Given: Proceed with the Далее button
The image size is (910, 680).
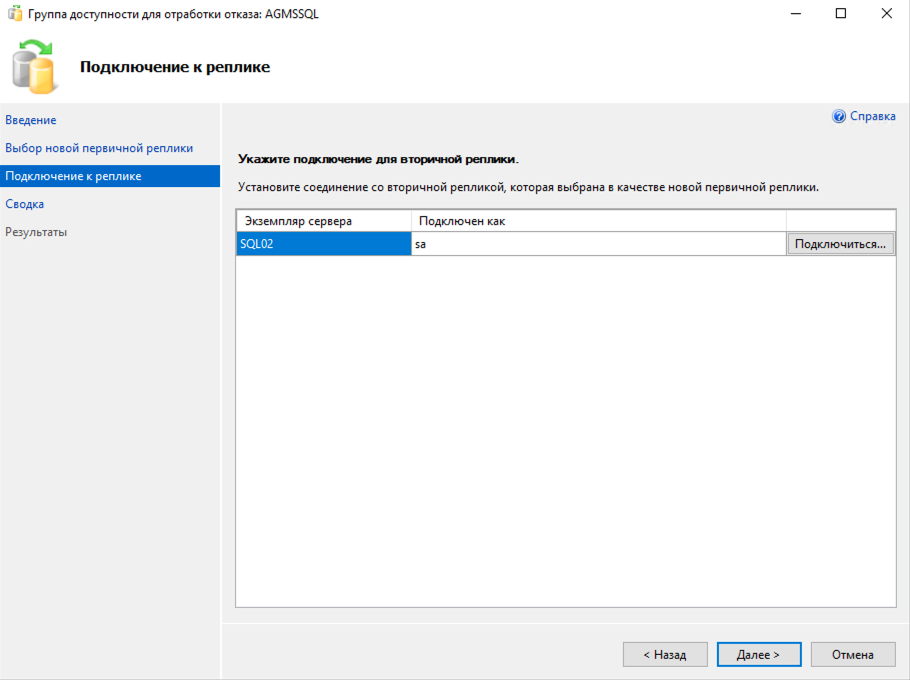Looking at the screenshot, I should (x=759, y=654).
